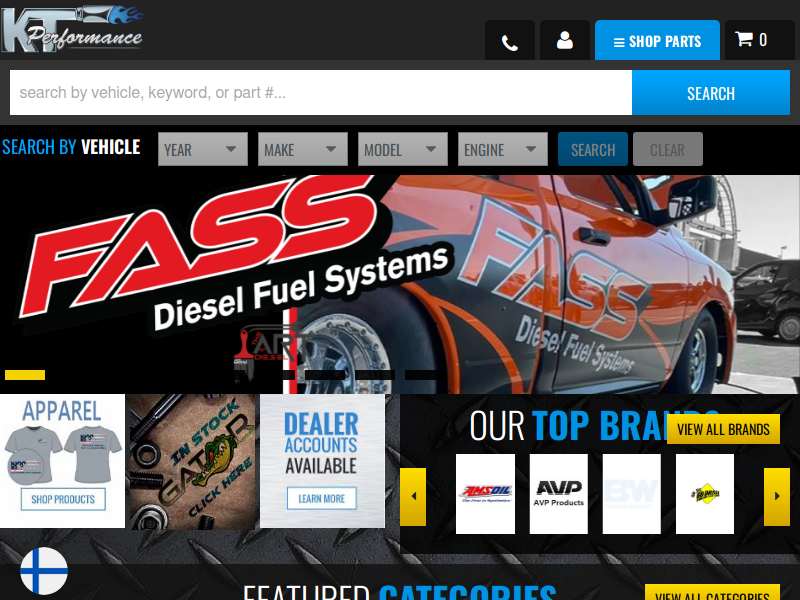The width and height of the screenshot is (800, 600).
Task: Expand the Engine dropdown
Action: (x=503, y=149)
